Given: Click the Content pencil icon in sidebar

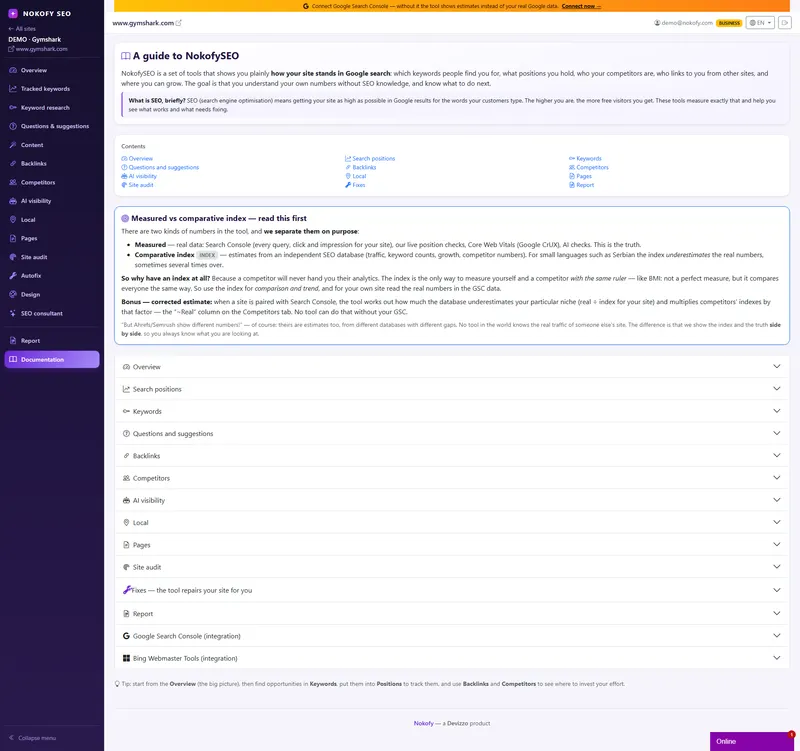Looking at the screenshot, I should pos(13,145).
